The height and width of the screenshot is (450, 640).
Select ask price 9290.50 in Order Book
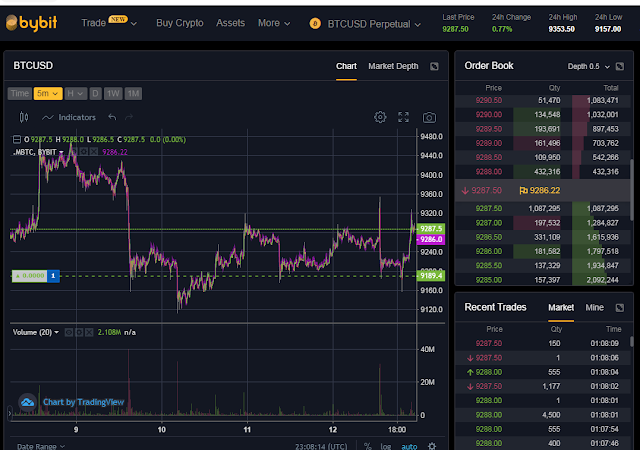489,100
